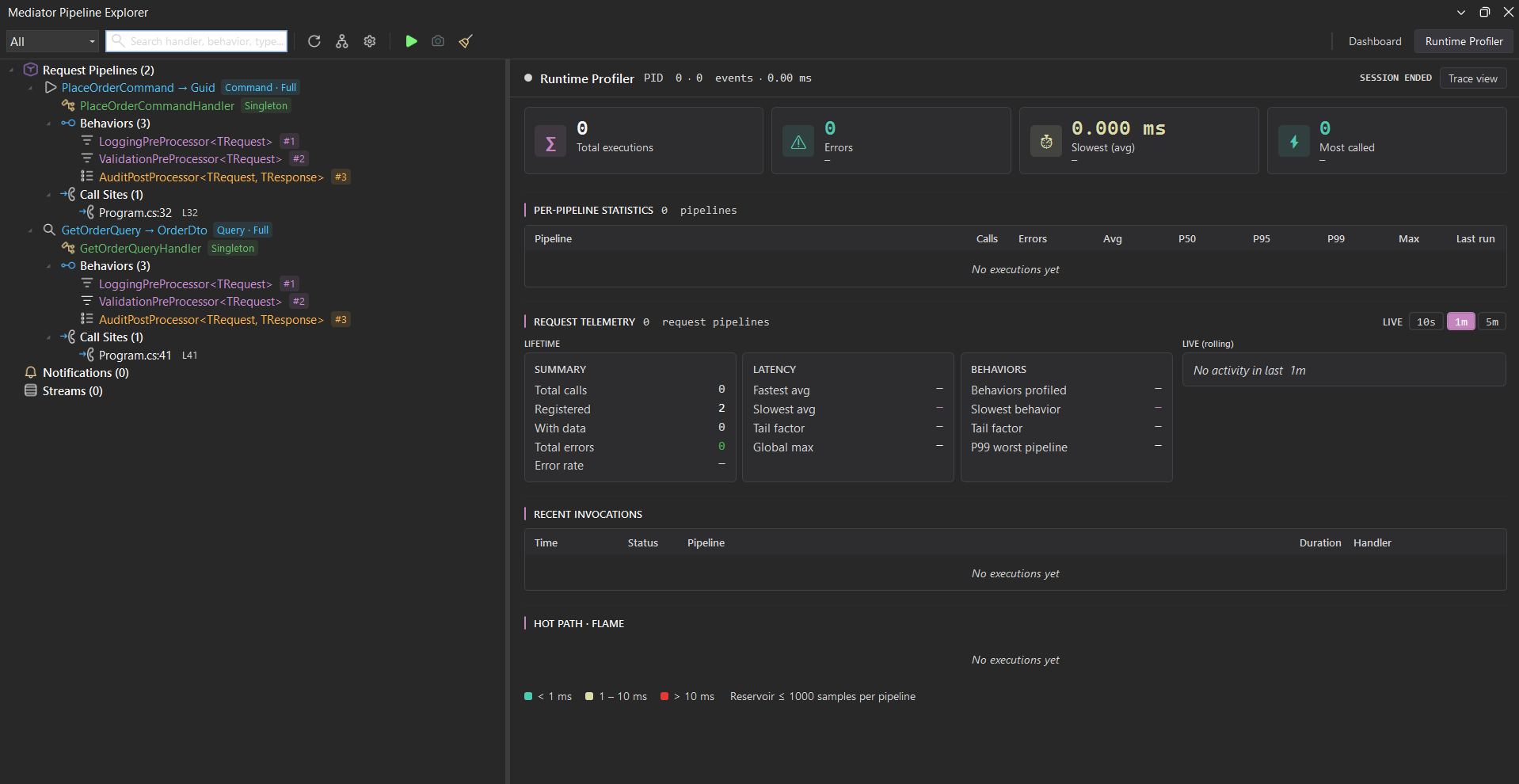Click the PlaceOrderCommand play-outline icon
1519x784 pixels.
coord(51,87)
